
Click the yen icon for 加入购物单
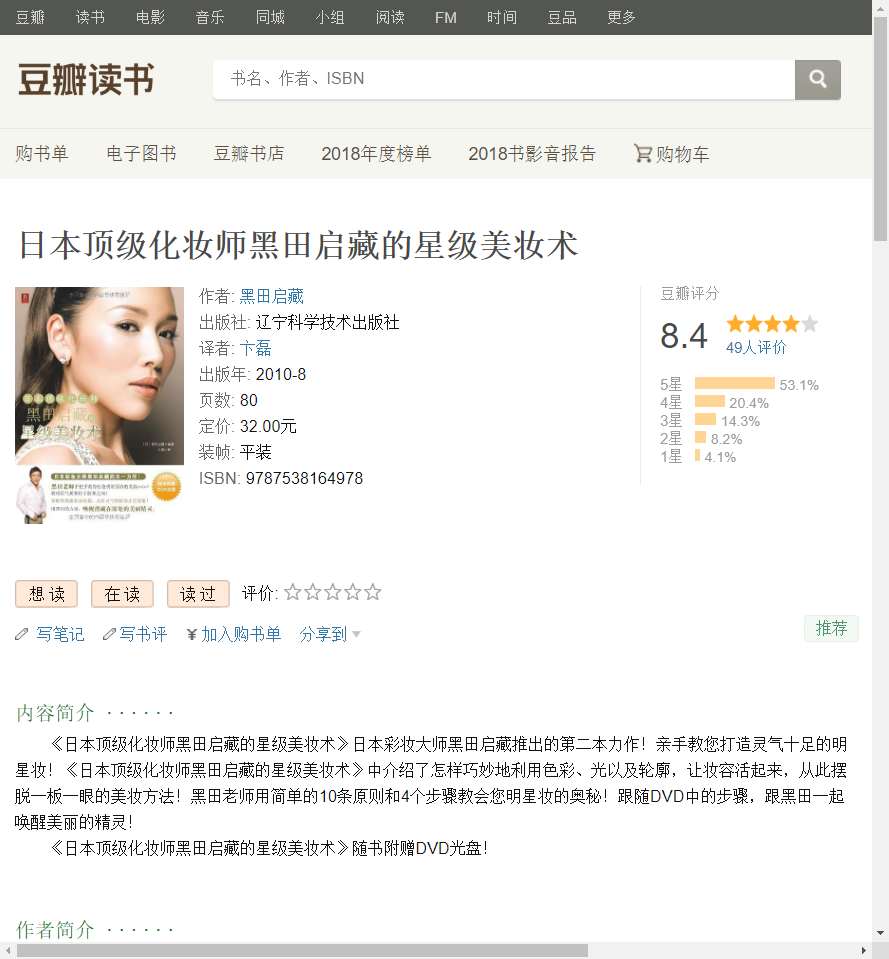click(x=192, y=634)
